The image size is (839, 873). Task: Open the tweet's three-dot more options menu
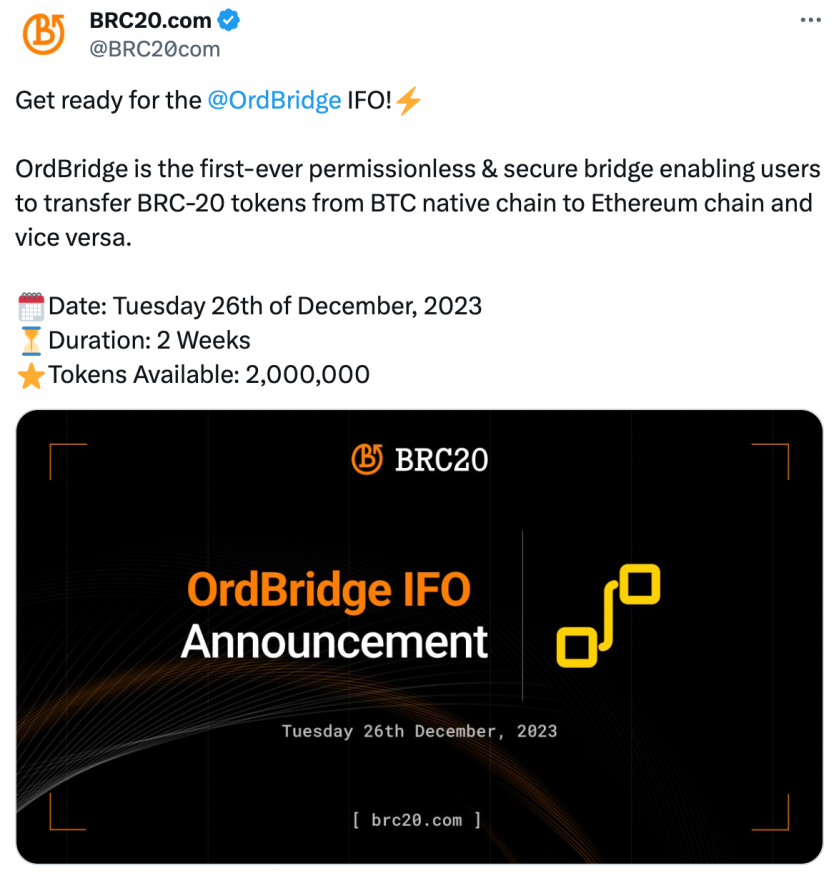(812, 20)
